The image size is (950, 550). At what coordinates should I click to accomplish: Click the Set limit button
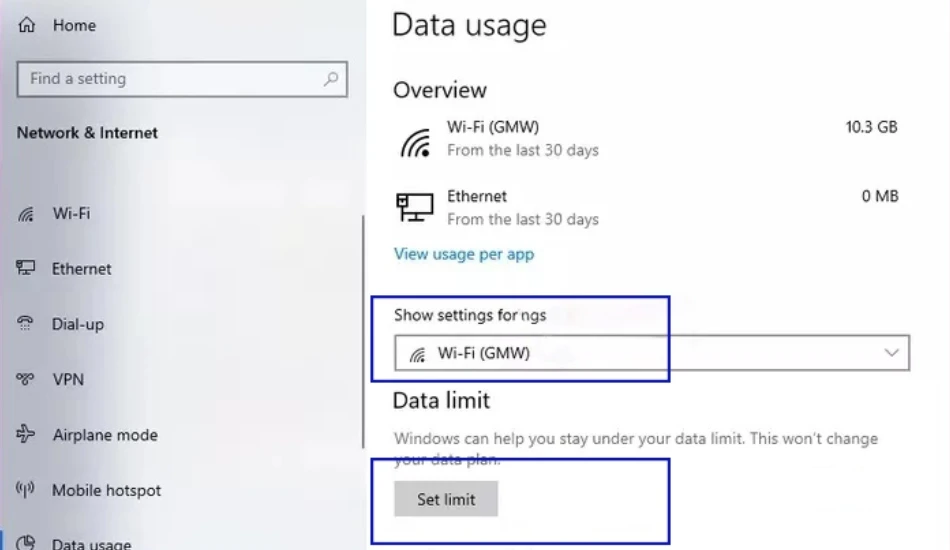tap(446, 499)
